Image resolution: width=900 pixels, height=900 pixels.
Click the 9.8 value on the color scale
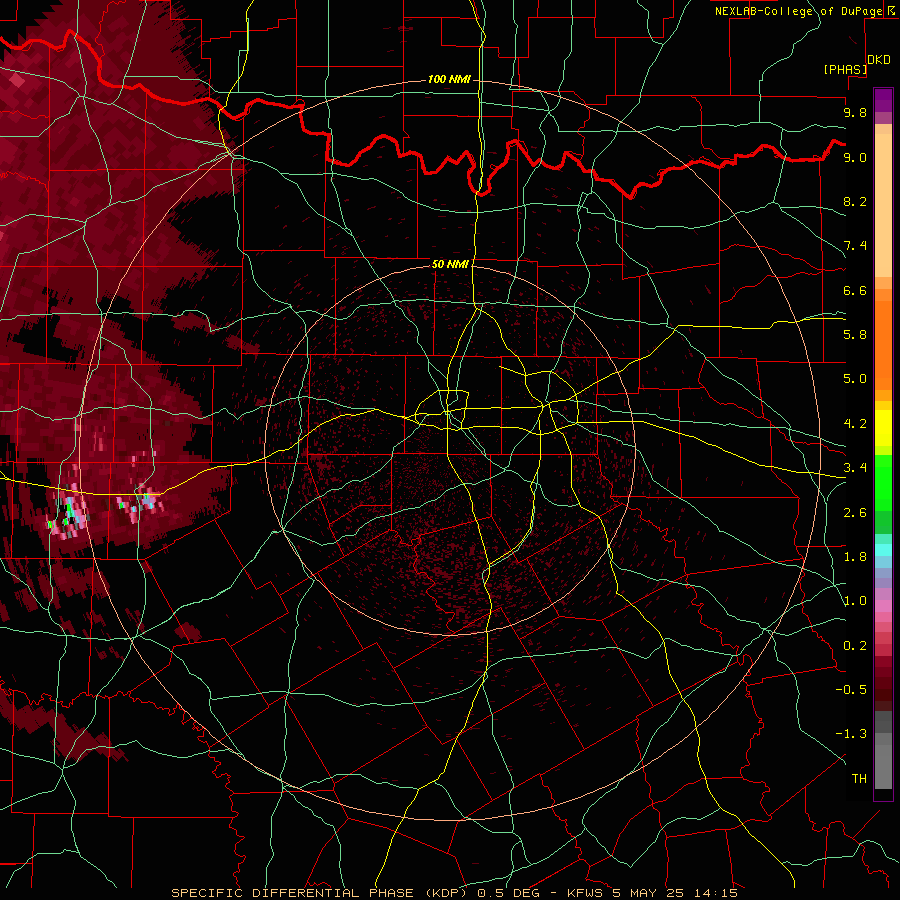pyautogui.click(x=855, y=112)
